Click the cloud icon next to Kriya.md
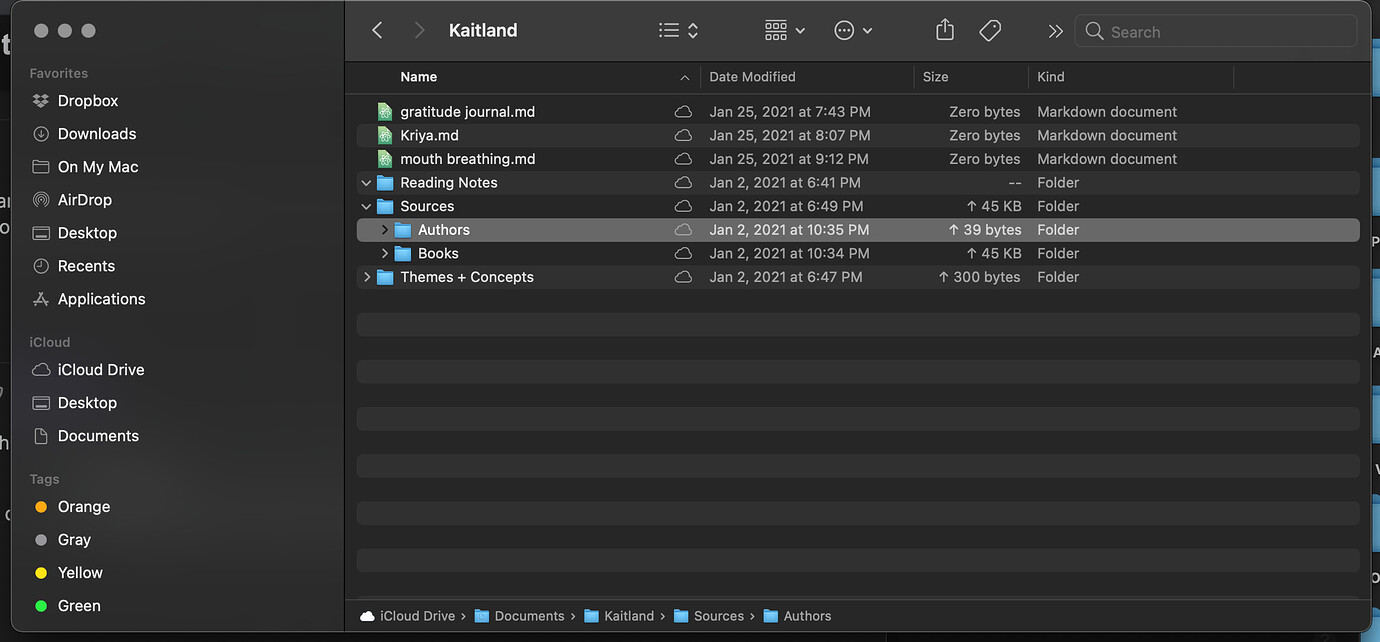1380x642 pixels. 684,135
